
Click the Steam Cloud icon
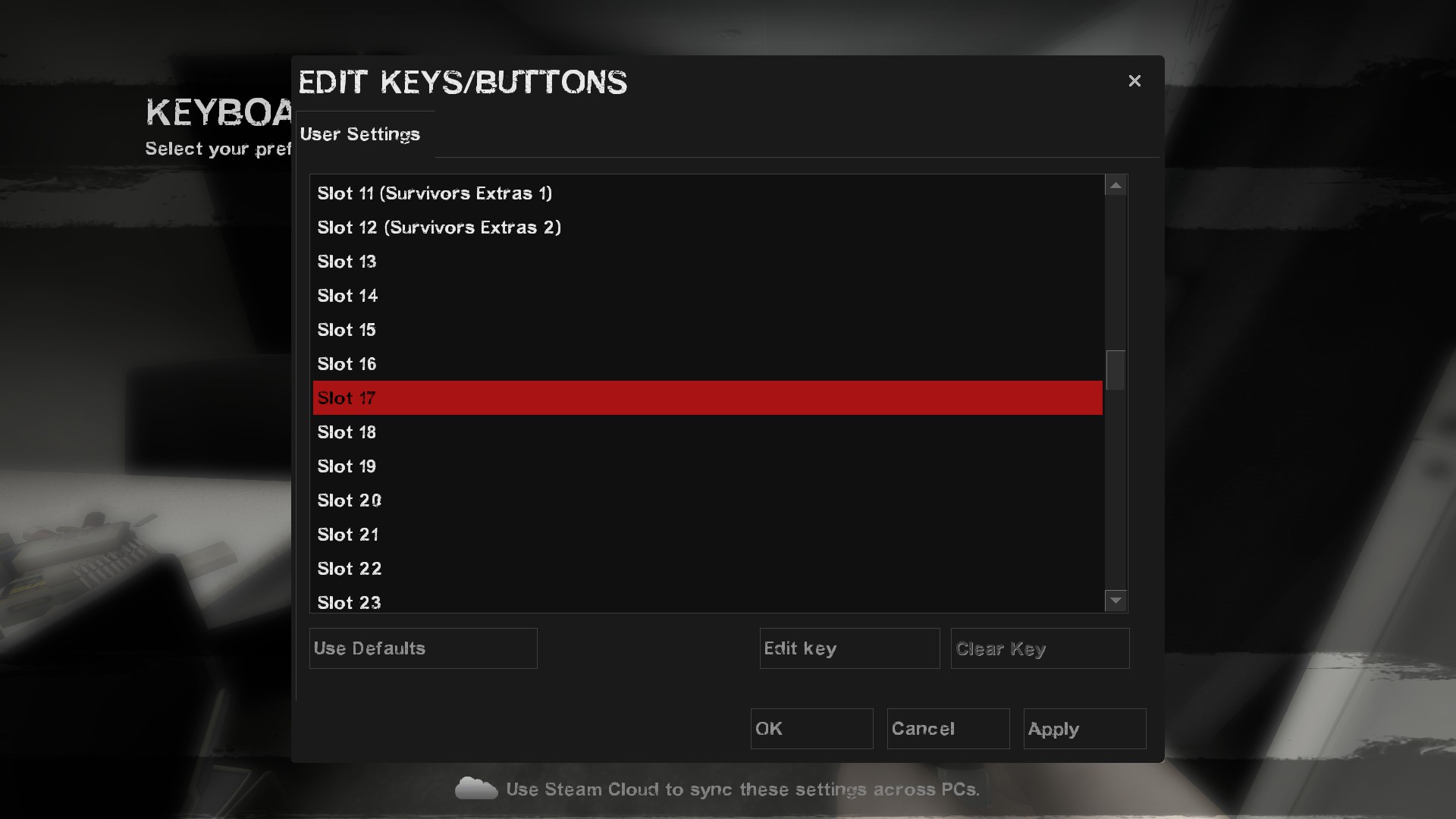475,789
